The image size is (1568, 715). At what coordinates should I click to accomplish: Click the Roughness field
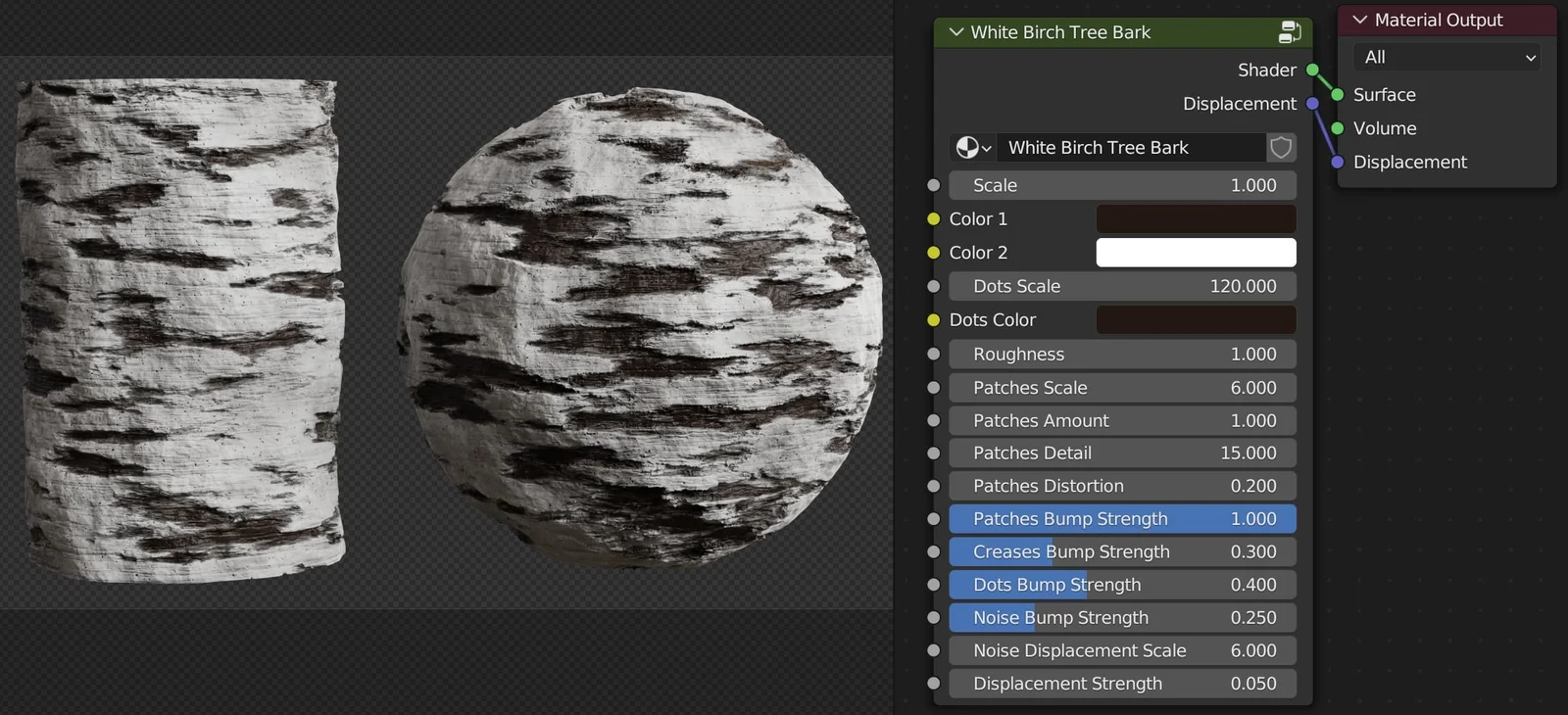pos(1122,355)
